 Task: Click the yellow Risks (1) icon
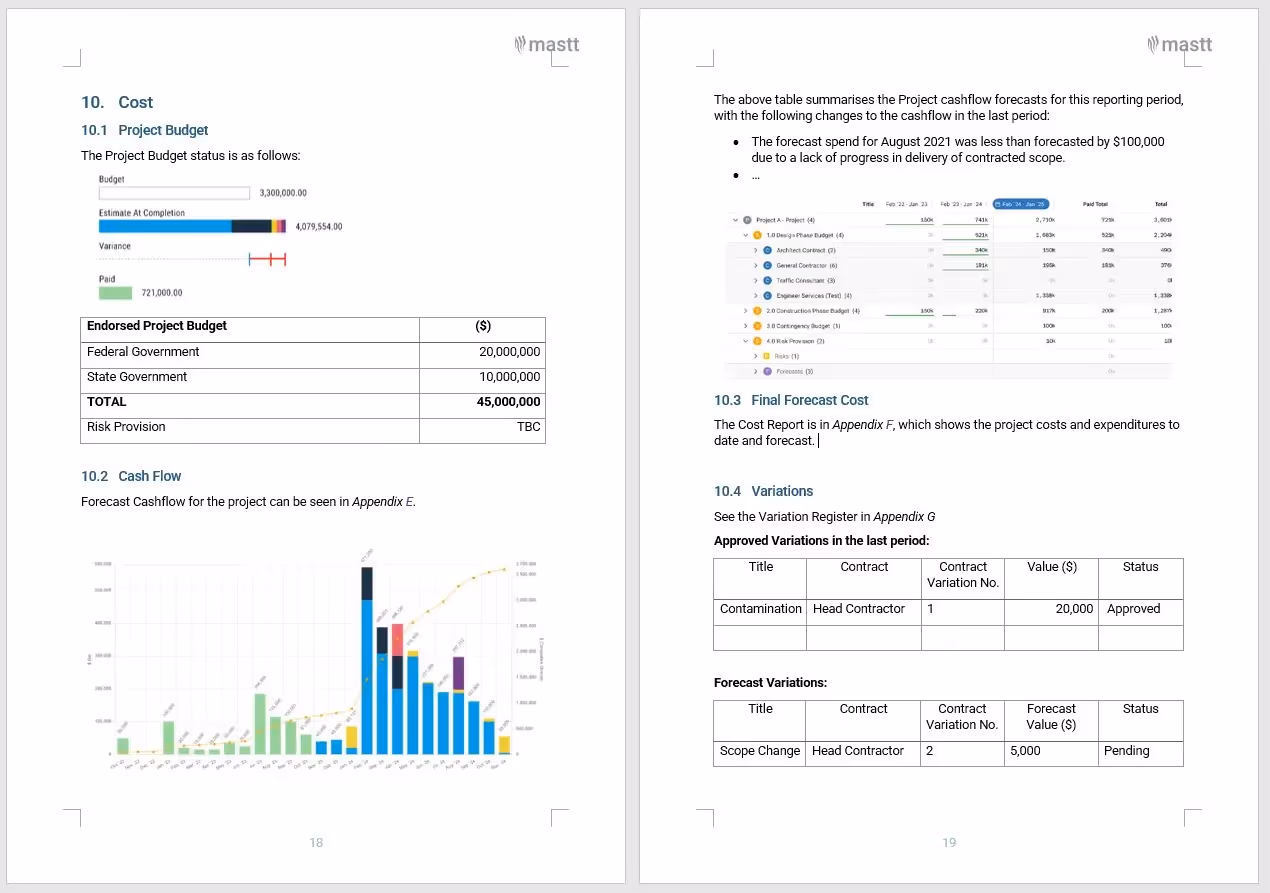pyautogui.click(x=766, y=356)
